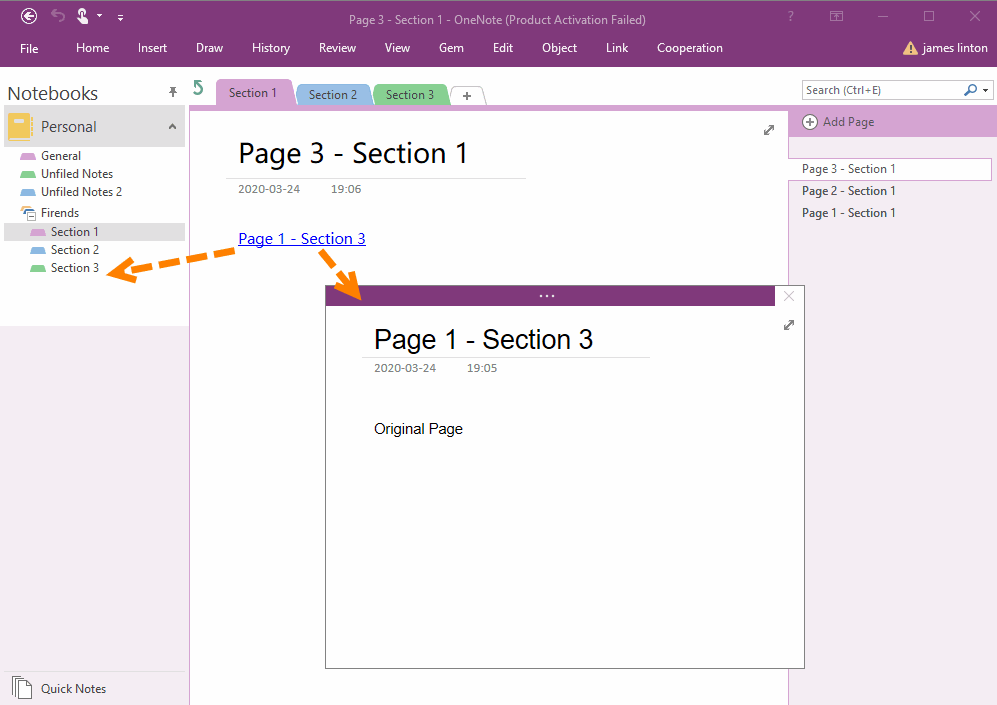The image size is (997, 705).
Task: Open the Customize Quick Access Toolbar dropdown
Action: tap(120, 17)
